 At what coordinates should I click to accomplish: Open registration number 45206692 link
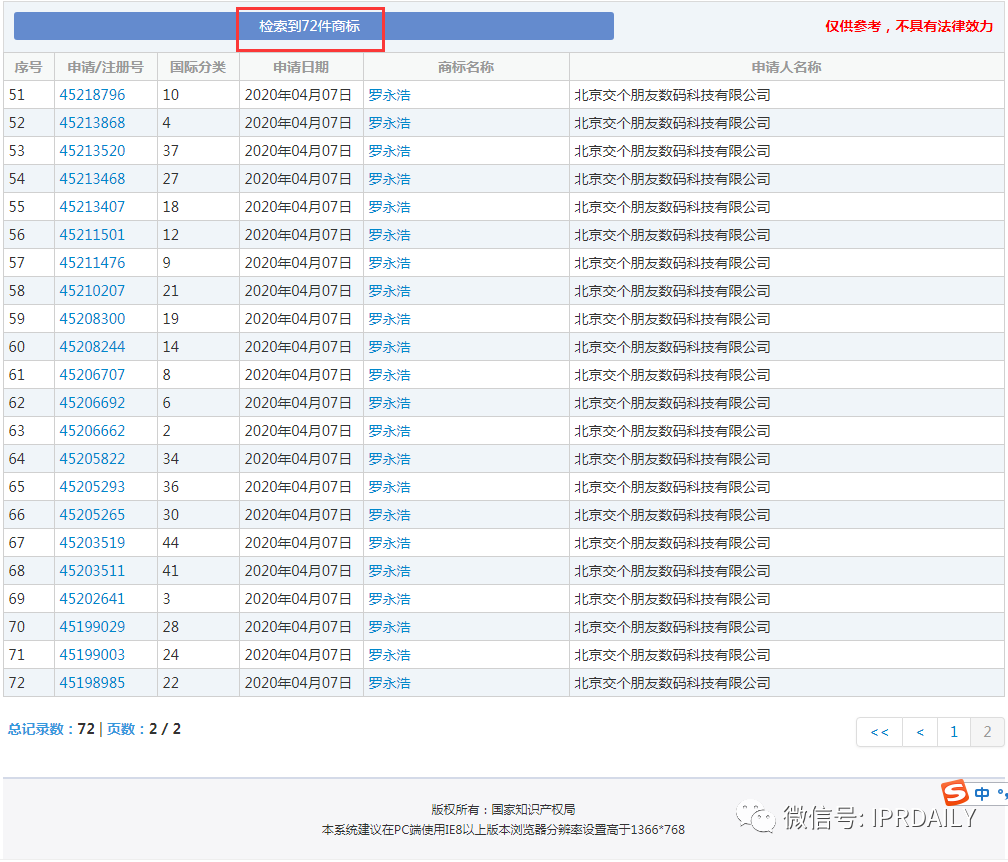(92, 403)
